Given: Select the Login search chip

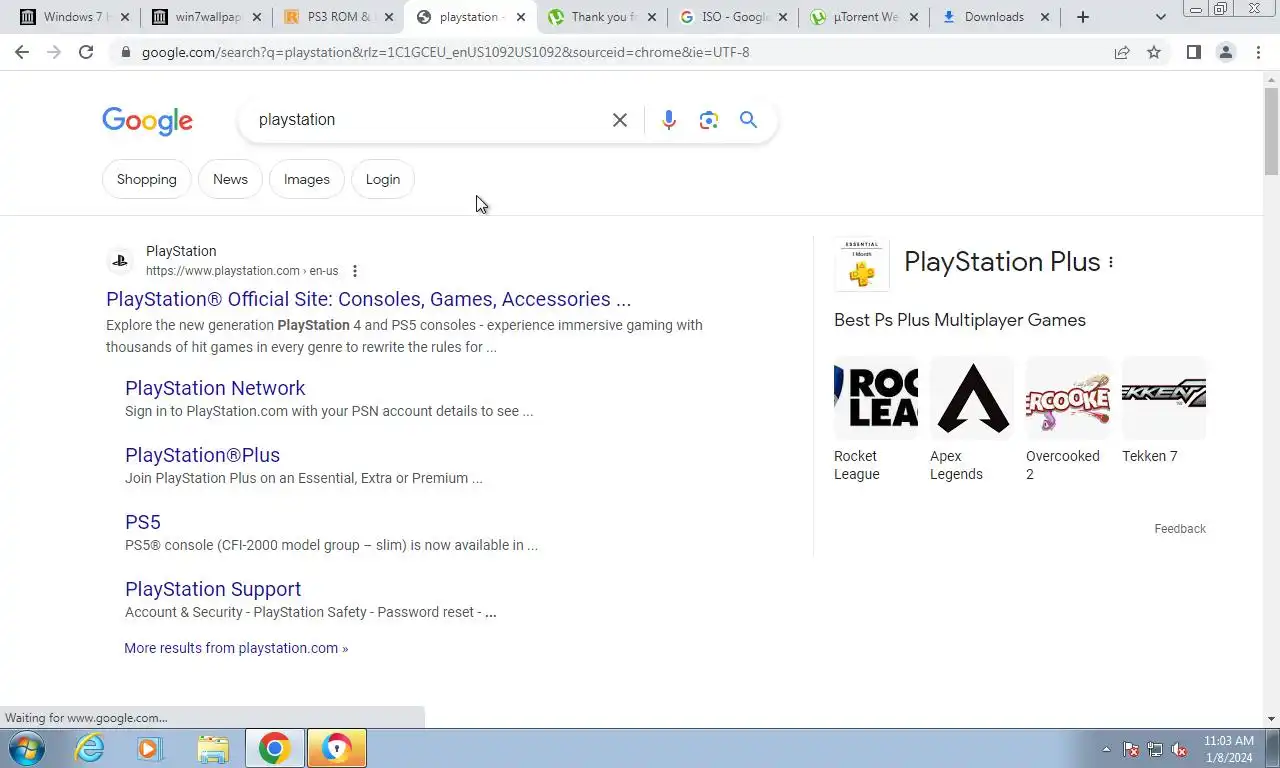Looking at the screenshot, I should 383,179.
